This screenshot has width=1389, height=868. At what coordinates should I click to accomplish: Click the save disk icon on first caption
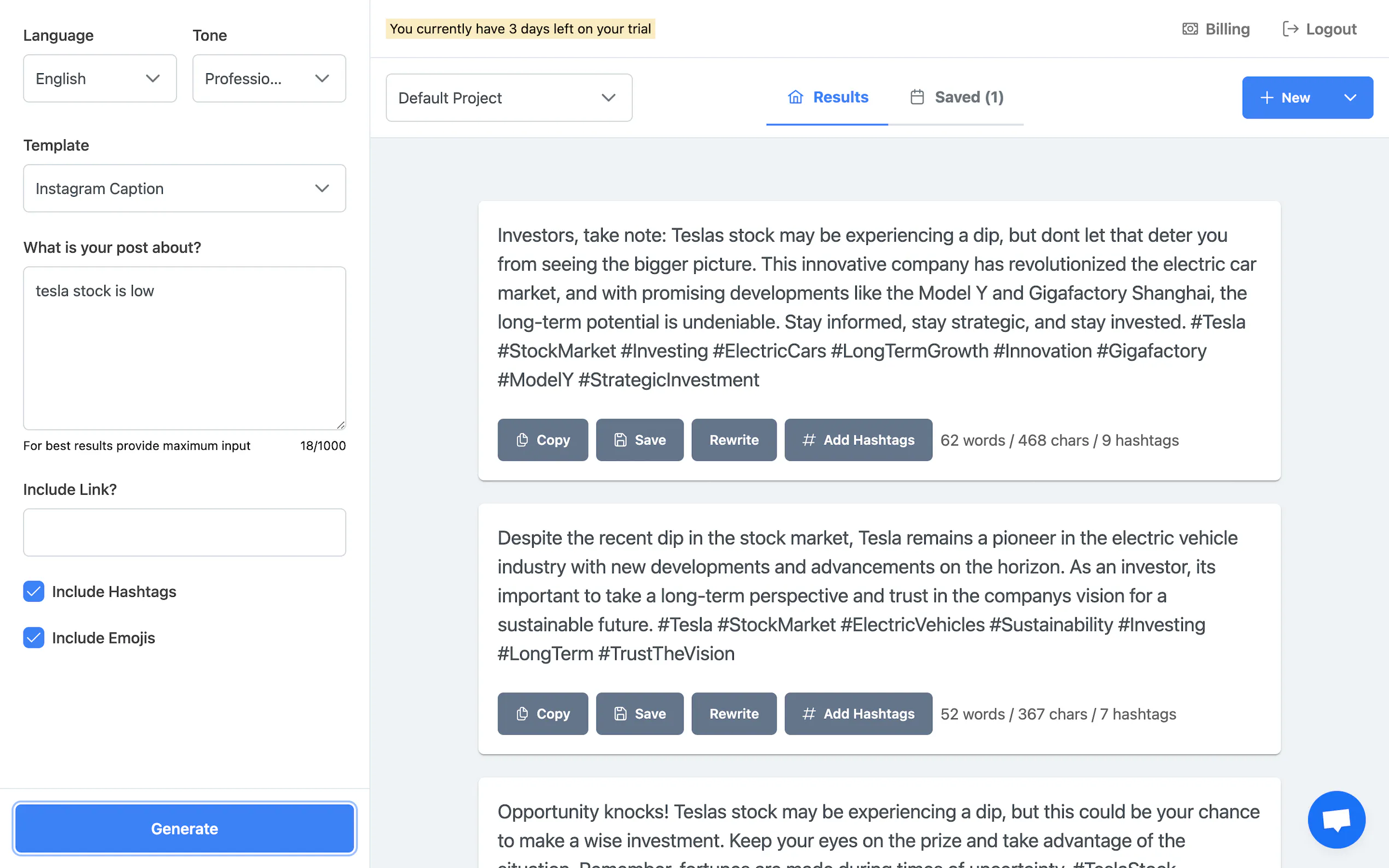[620, 440]
